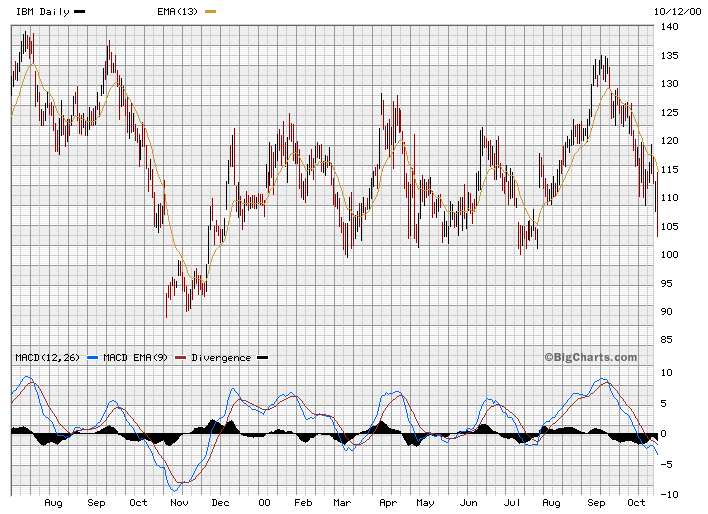The height and width of the screenshot is (514, 708).
Task: Pick the Apr month marker
Action: pos(387,504)
